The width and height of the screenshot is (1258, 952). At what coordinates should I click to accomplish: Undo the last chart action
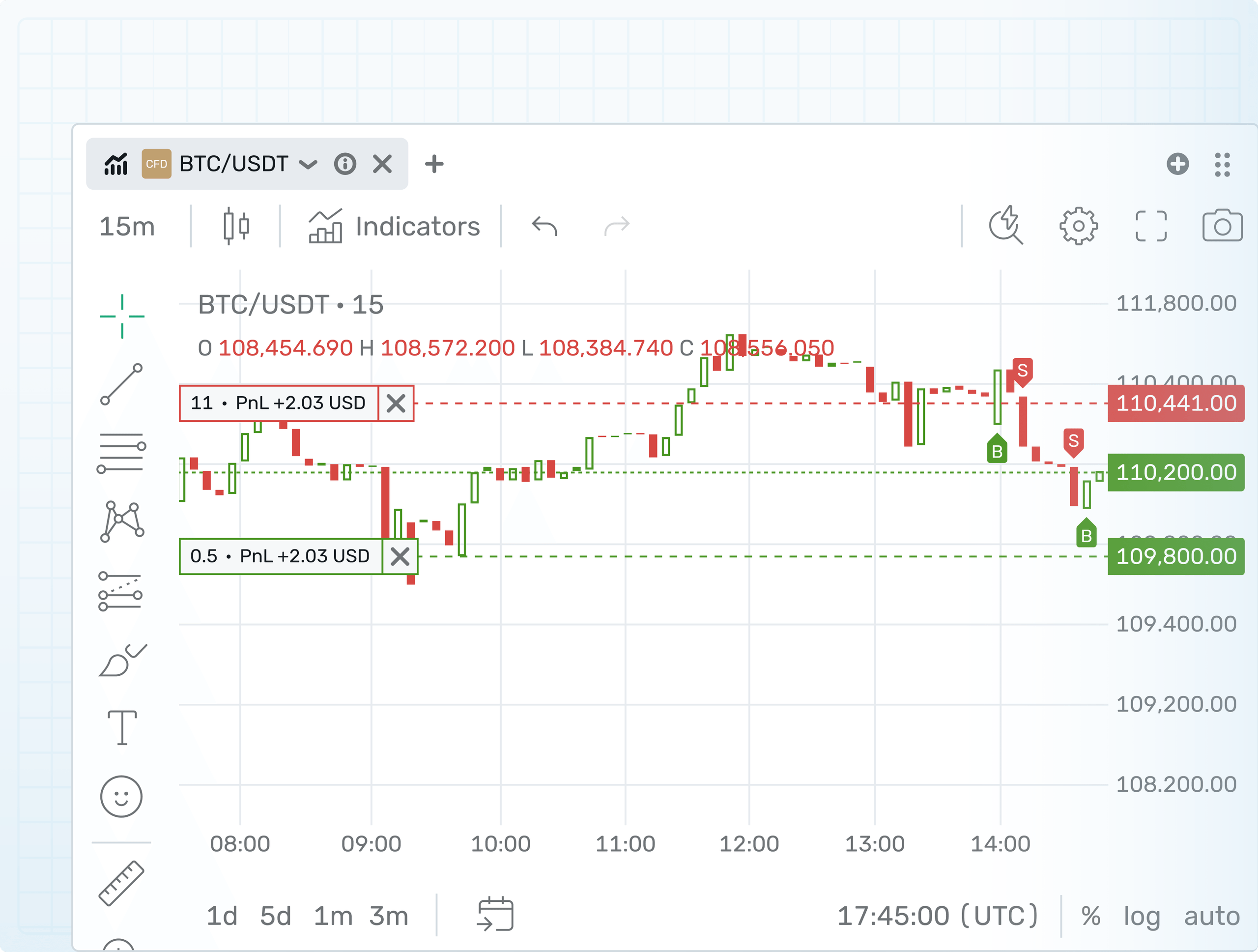pos(544,227)
